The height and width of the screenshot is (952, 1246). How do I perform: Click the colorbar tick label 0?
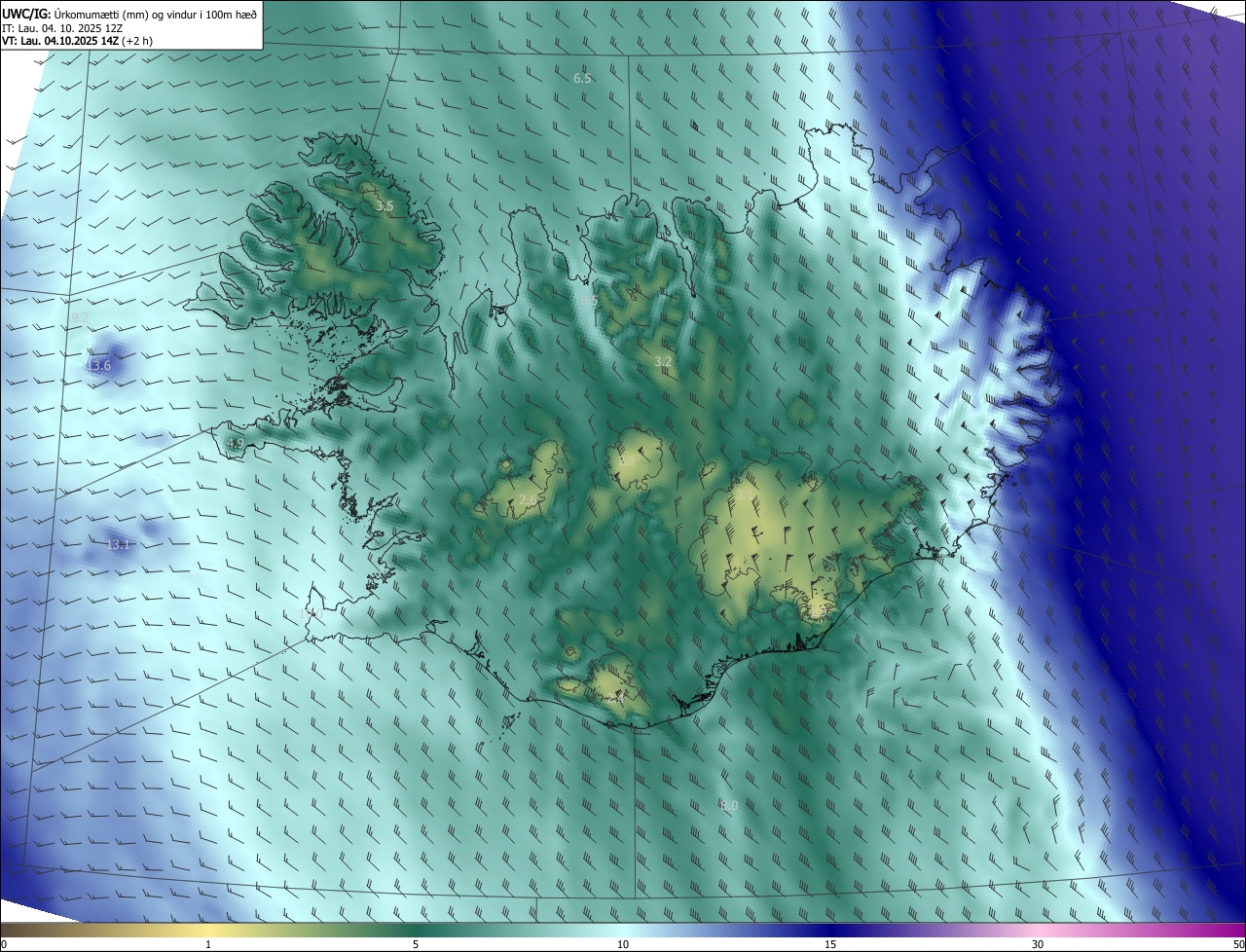(4, 944)
